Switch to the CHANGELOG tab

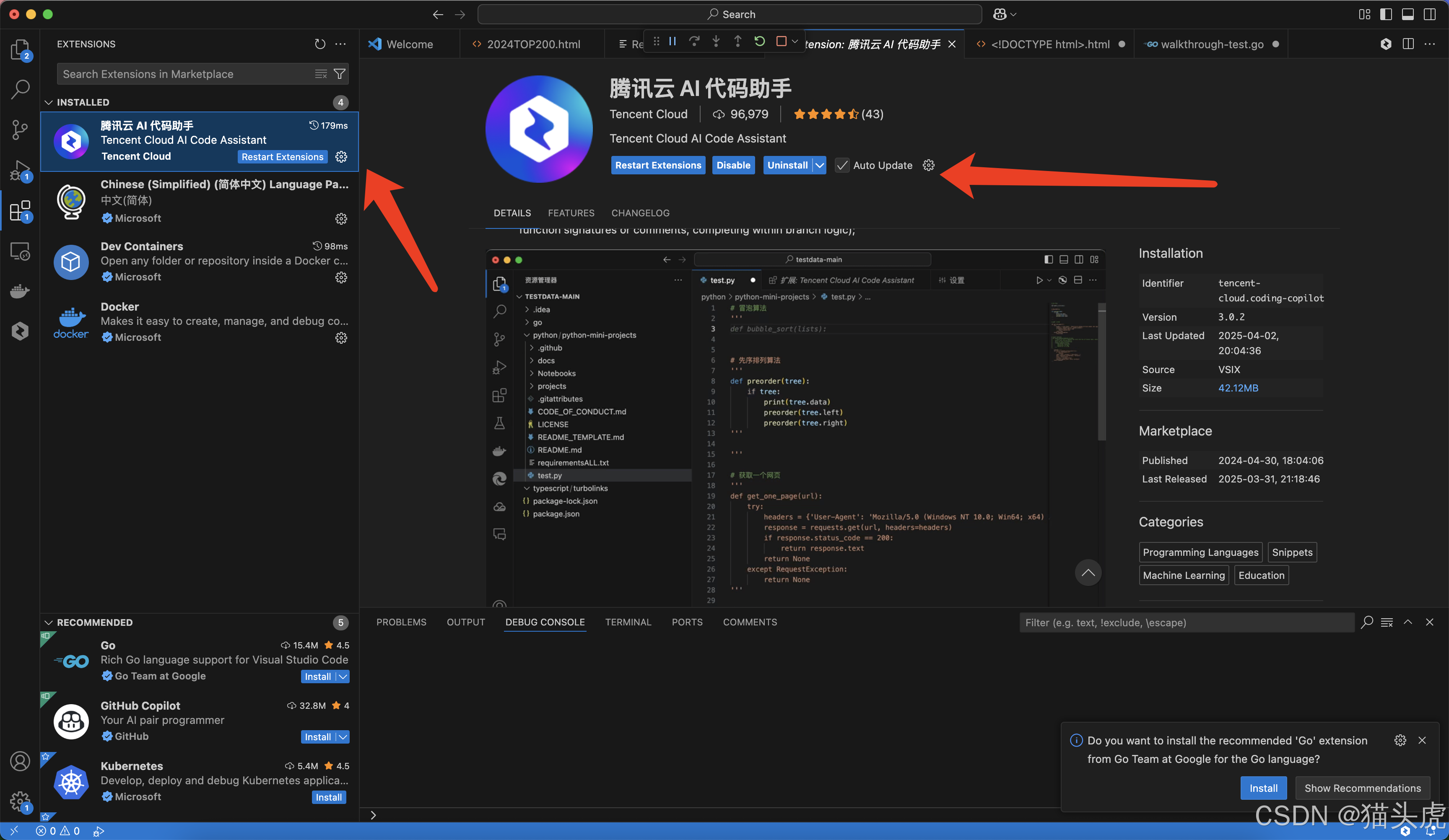[x=640, y=213]
